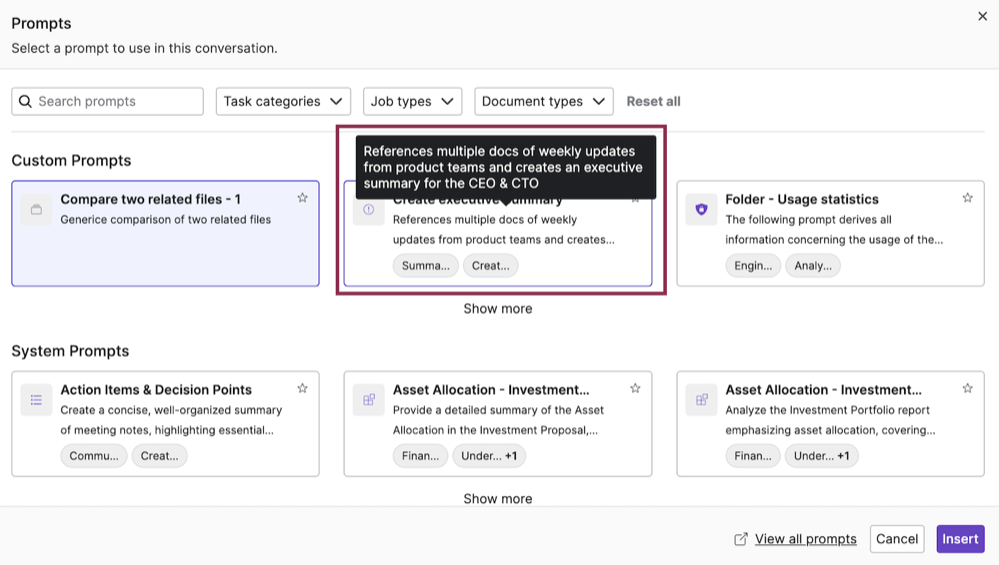This screenshot has height=565, width=999.
Task: Click the search magnifier icon
Action: tap(26, 101)
